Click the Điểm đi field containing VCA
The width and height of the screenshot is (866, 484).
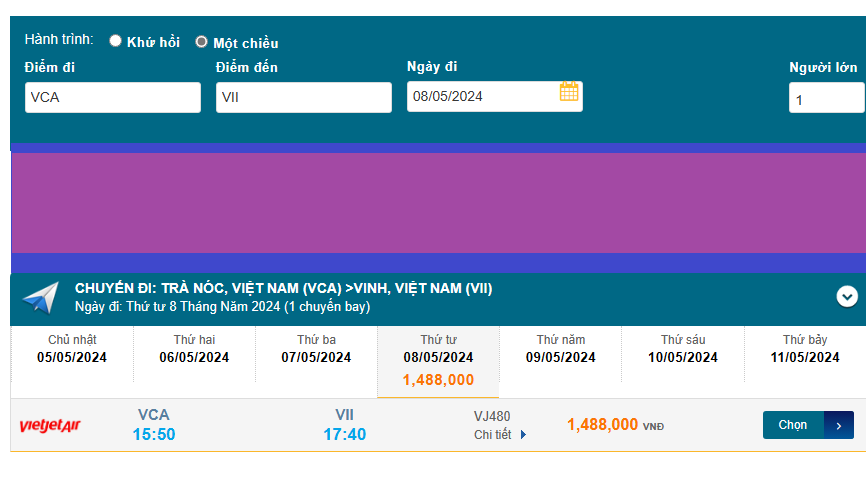(113, 97)
